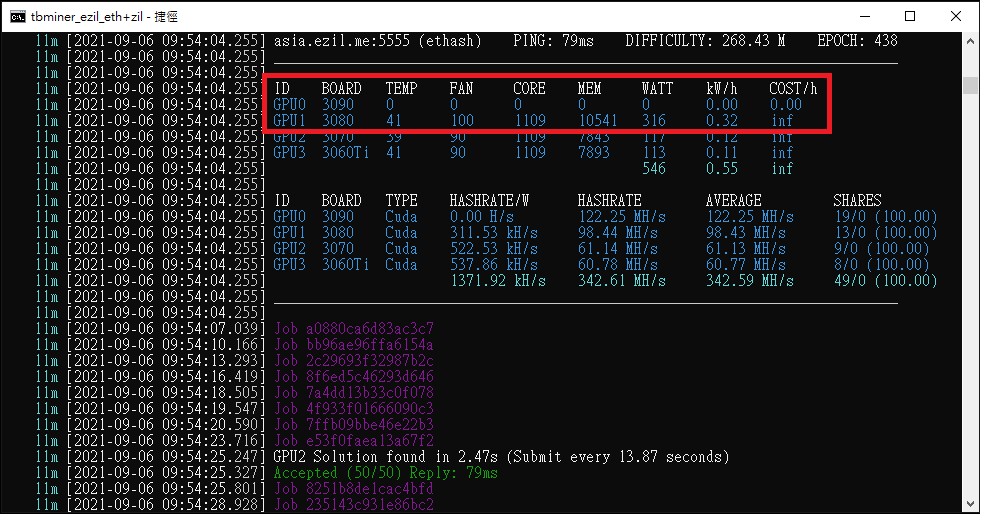Click the AVERAGE column header
Image resolution: width=981 pixels, height=516 pixels.
pyautogui.click(x=733, y=201)
